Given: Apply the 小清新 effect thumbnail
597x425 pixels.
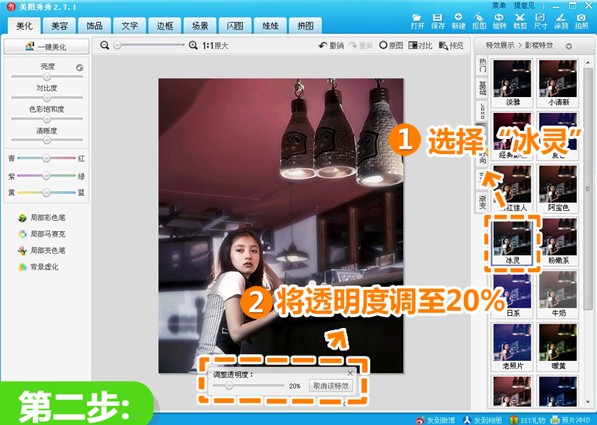Looking at the screenshot, I should pos(558,82).
